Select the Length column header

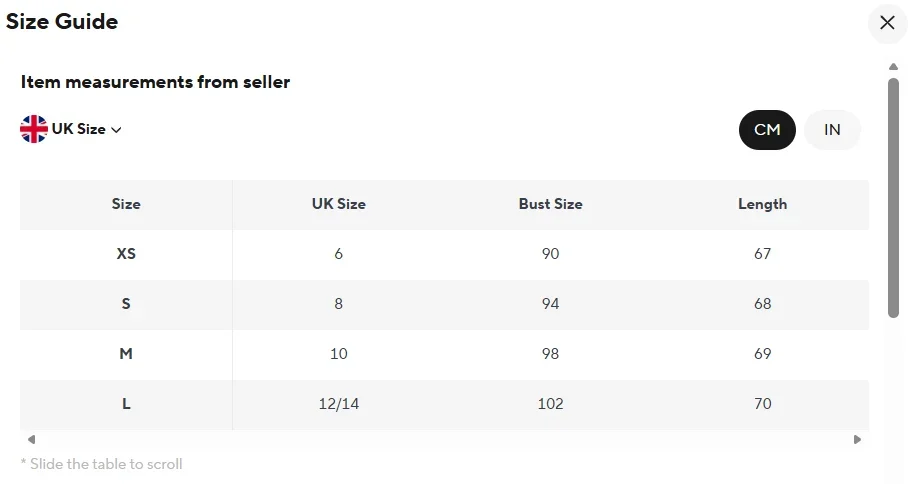(x=762, y=204)
